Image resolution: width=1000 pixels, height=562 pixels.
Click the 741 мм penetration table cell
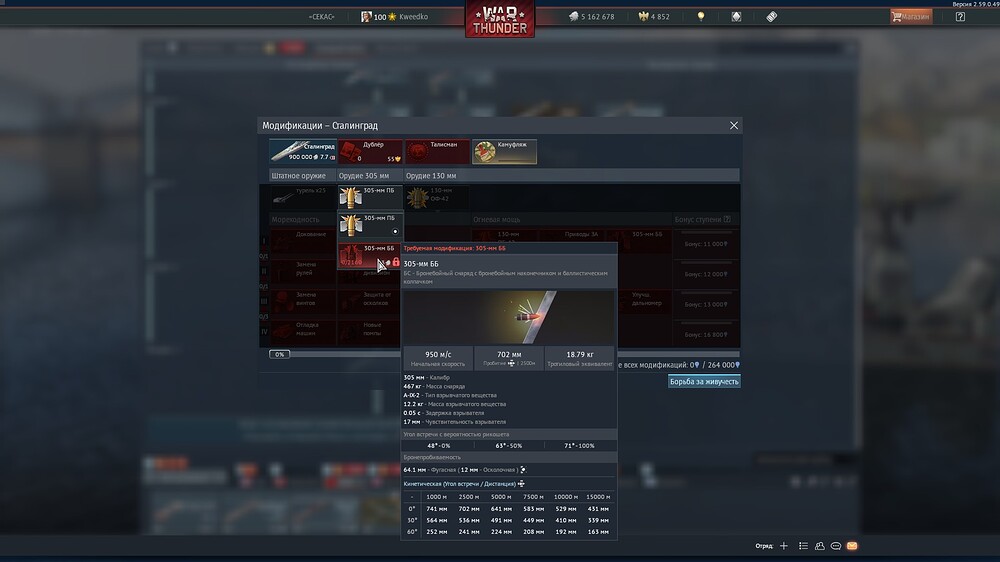[x=437, y=509]
